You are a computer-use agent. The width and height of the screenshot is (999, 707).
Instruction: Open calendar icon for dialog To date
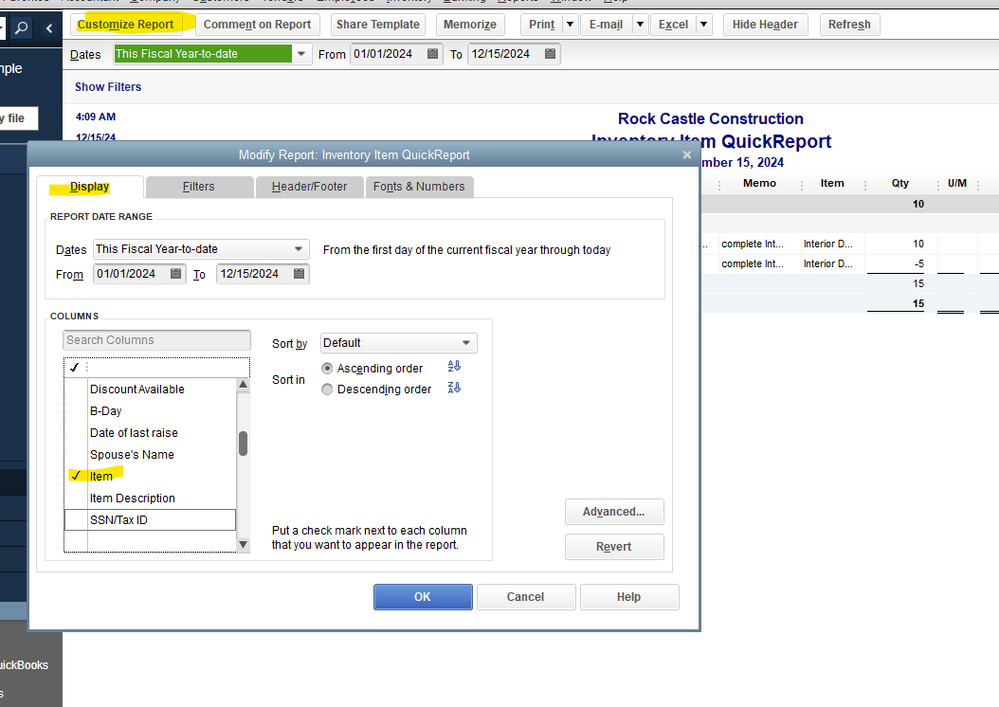click(299, 274)
